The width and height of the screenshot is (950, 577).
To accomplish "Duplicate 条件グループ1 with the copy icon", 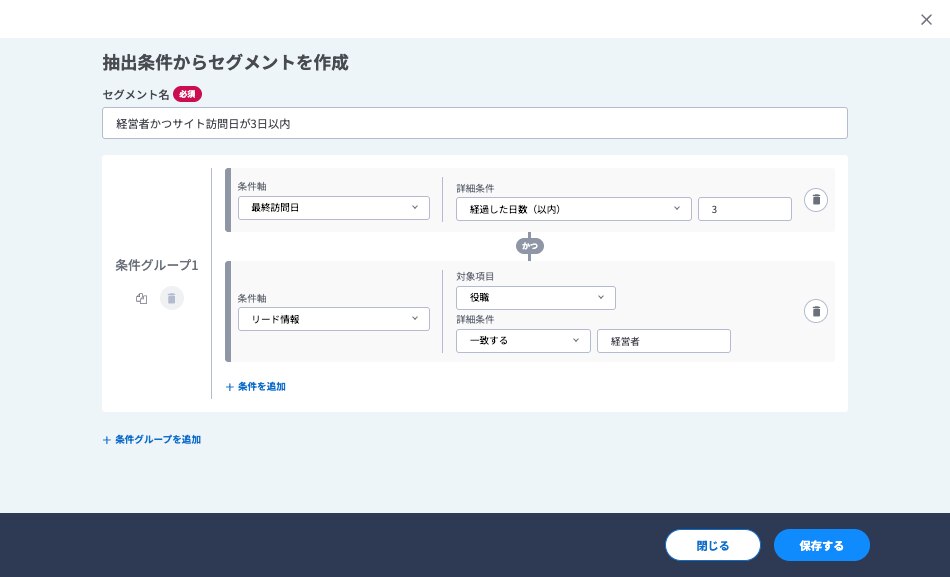I will pos(142,298).
